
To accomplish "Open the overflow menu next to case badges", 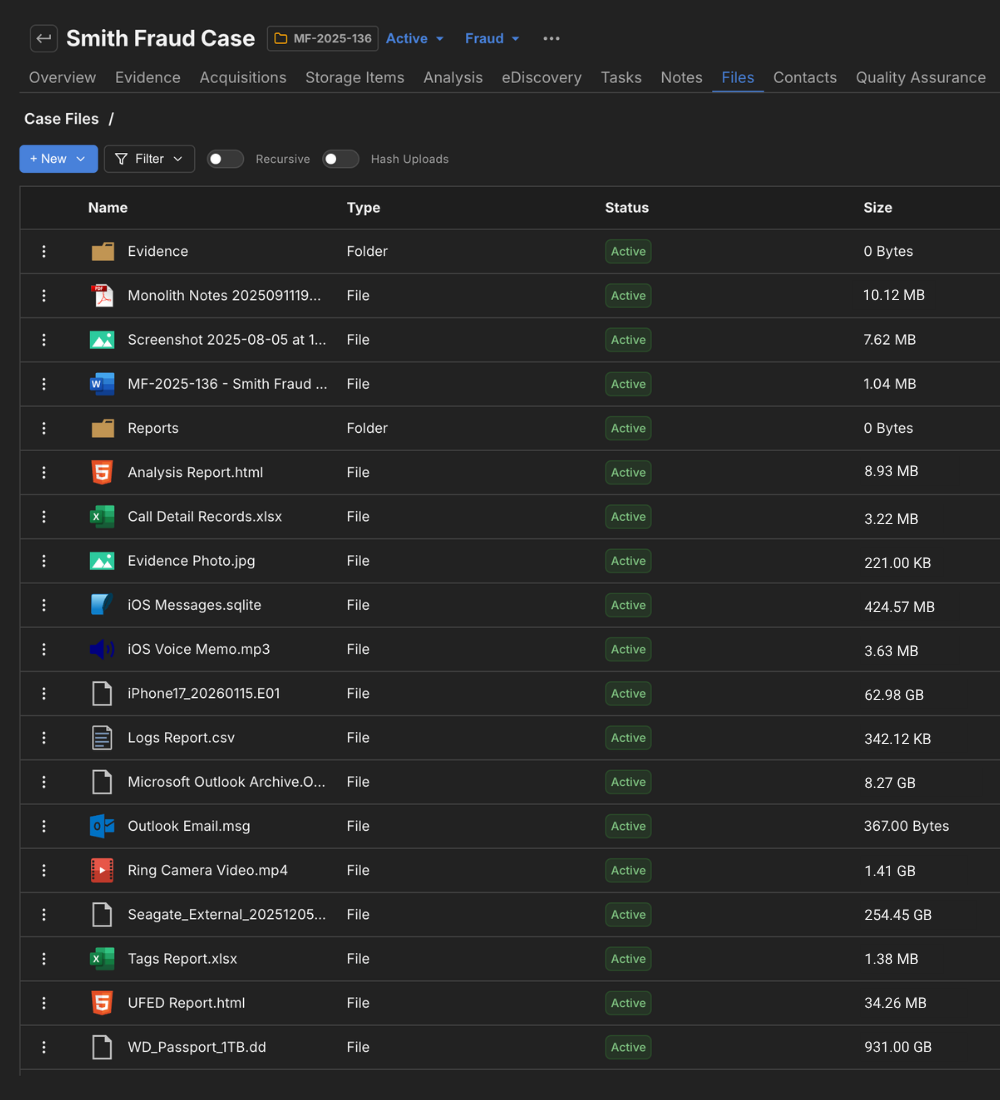I will click(x=550, y=38).
